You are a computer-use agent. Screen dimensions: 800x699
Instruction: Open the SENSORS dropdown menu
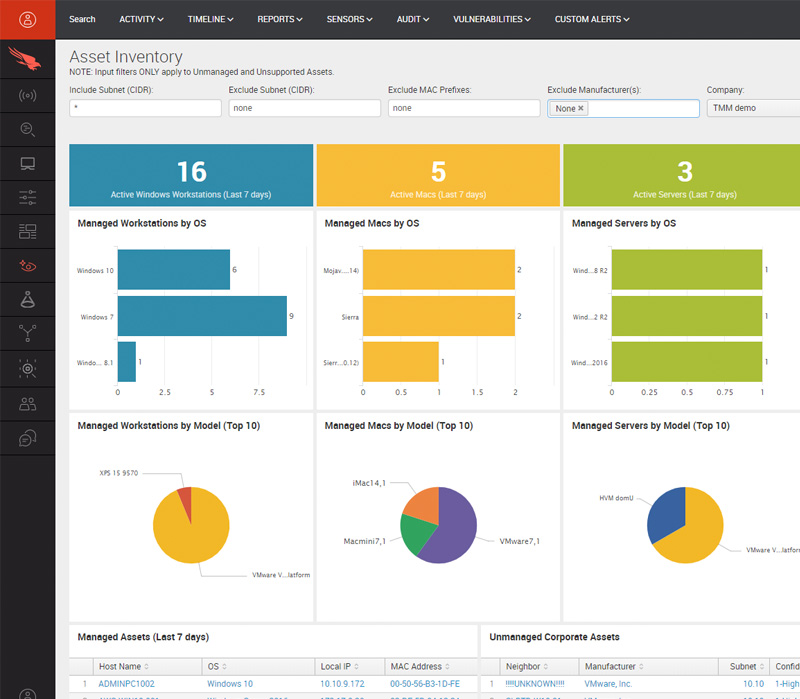click(x=350, y=19)
